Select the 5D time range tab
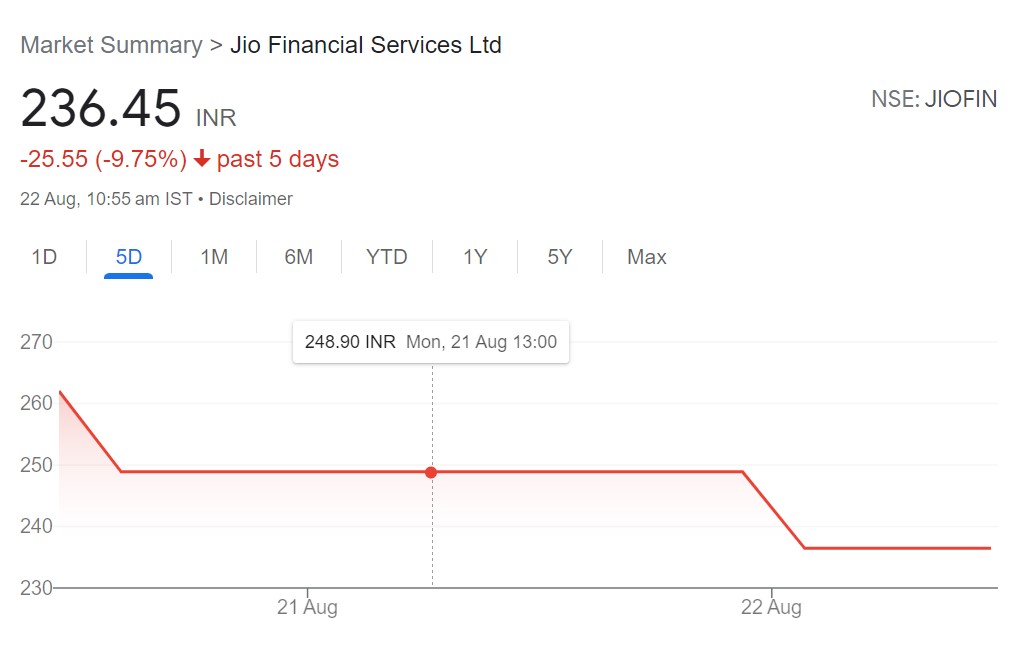The height and width of the screenshot is (646, 1036). click(x=129, y=257)
